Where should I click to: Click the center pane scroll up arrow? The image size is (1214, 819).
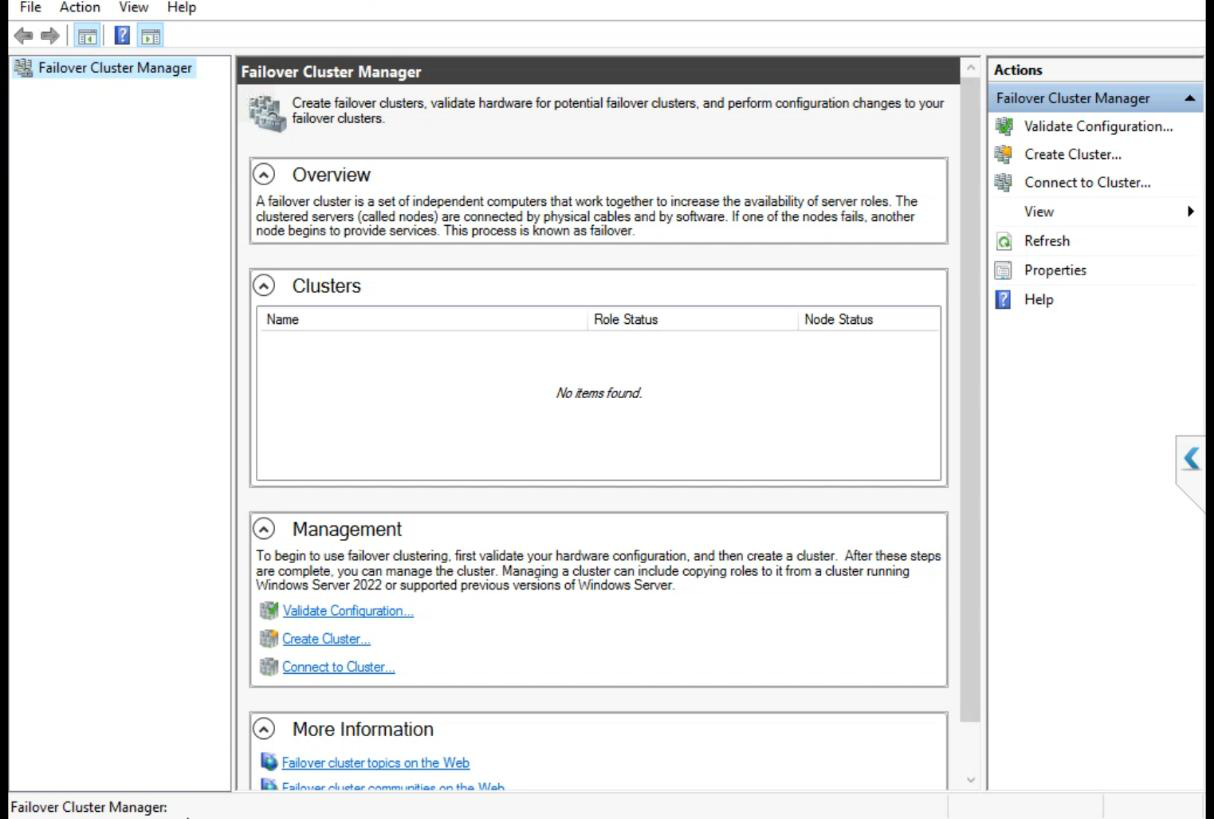(x=969, y=68)
